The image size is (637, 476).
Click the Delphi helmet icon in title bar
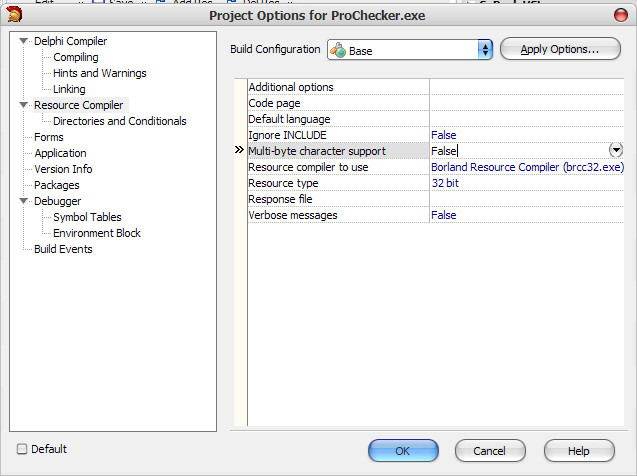click(14, 15)
